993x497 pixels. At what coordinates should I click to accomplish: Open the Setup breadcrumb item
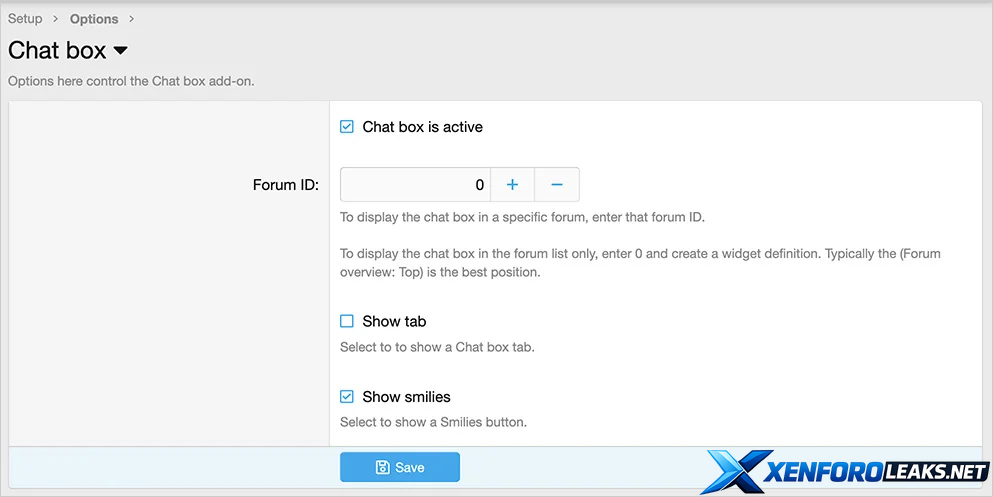(x=25, y=19)
